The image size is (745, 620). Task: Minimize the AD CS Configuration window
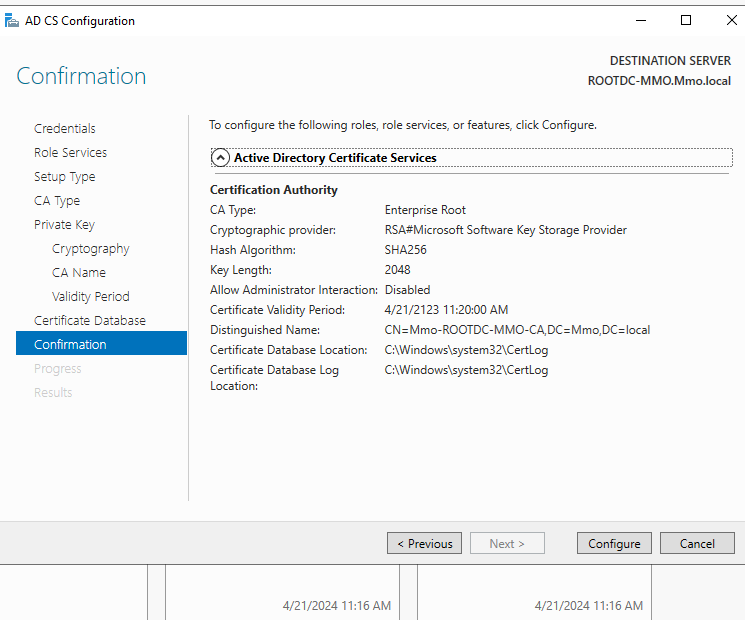point(641,20)
